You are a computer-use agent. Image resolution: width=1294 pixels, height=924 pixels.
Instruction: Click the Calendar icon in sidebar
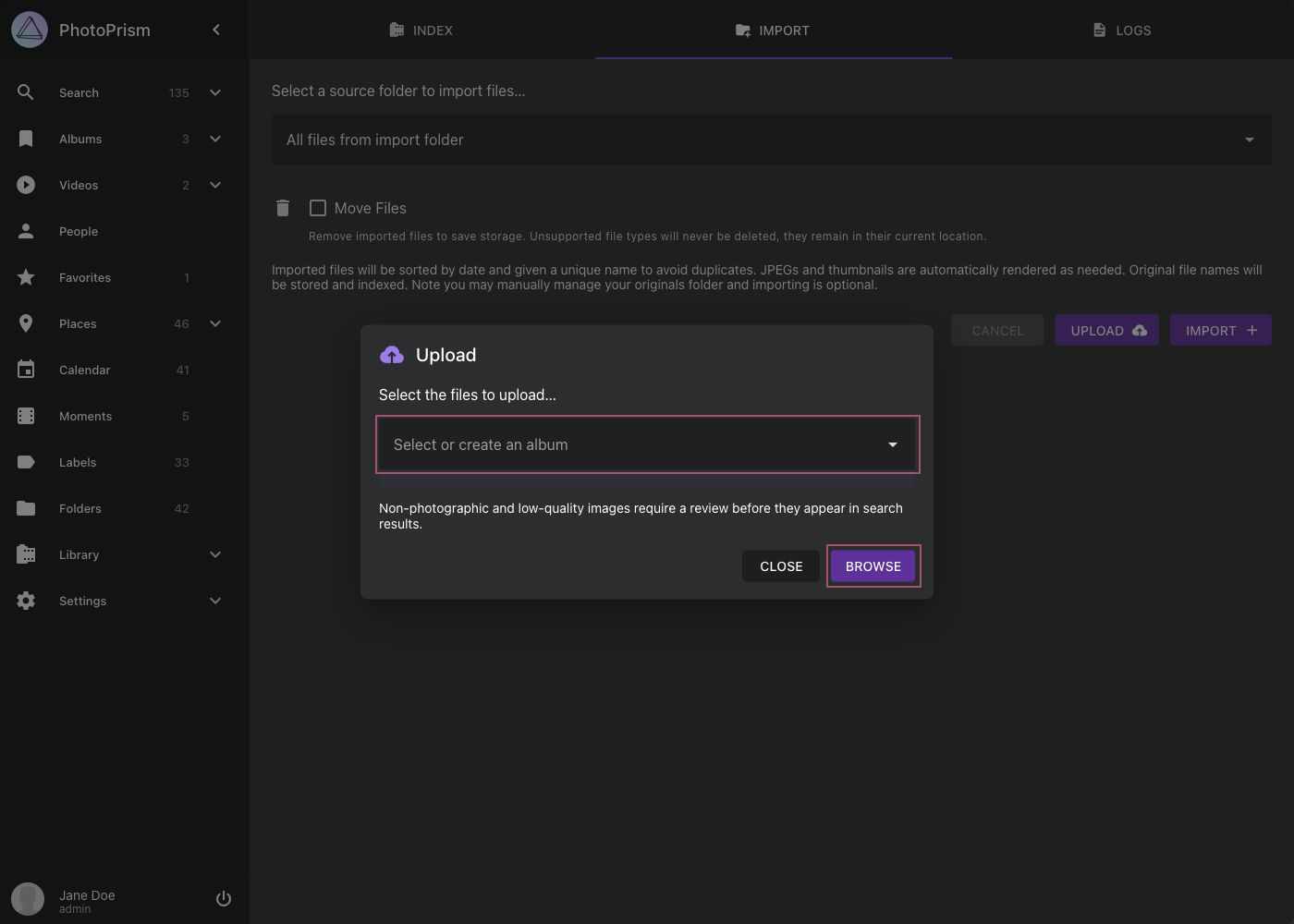[x=26, y=370]
